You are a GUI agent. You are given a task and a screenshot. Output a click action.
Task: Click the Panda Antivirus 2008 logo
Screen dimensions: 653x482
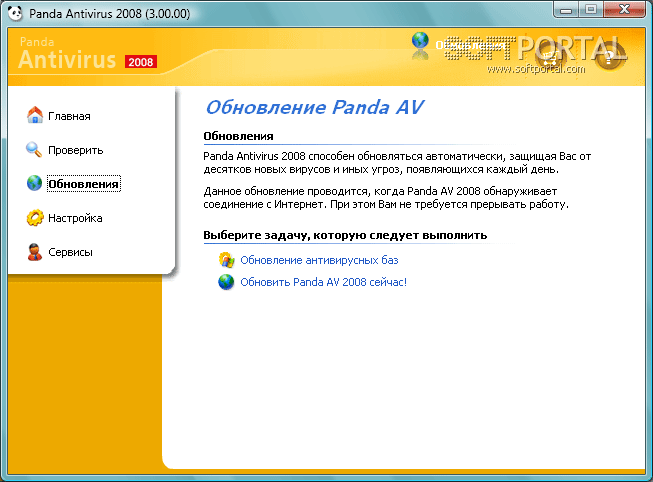coord(88,54)
